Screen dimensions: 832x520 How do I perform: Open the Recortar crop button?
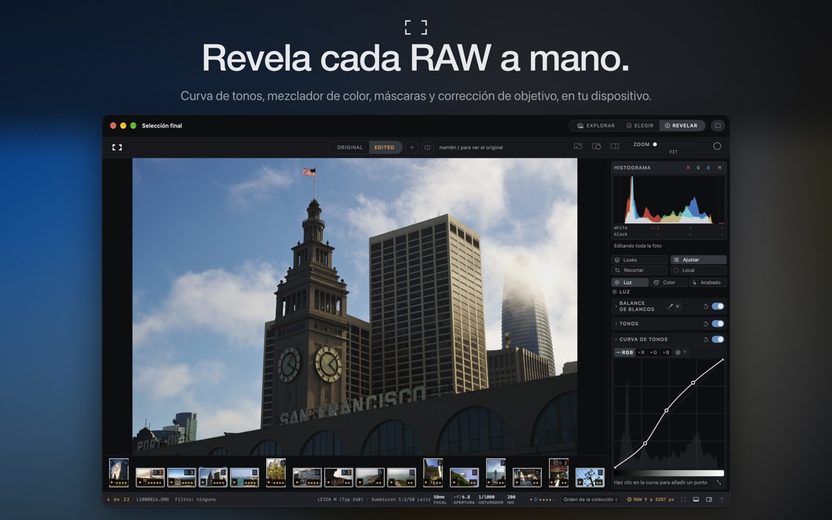point(639,270)
